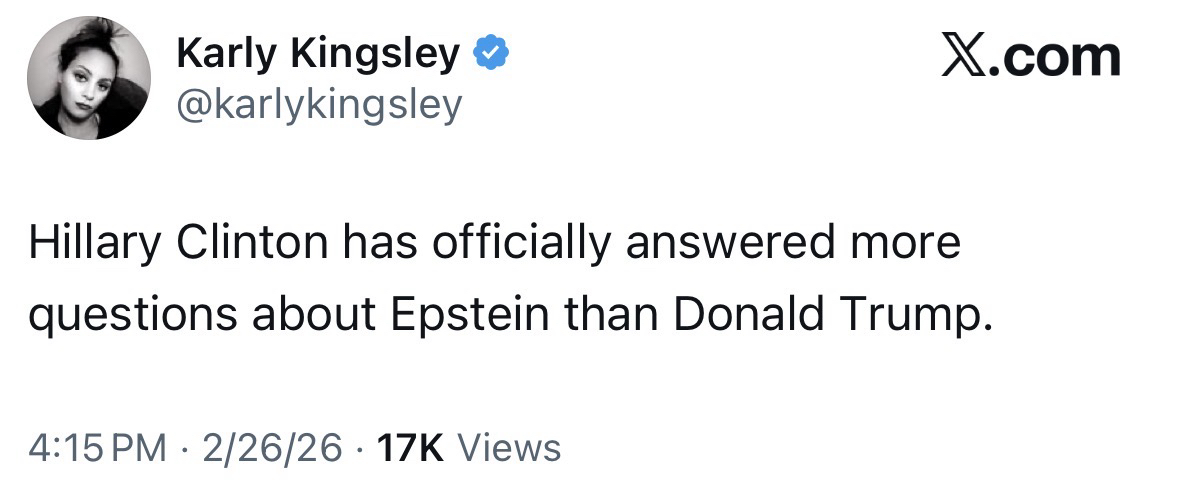The image size is (1179, 487).
Task: Click the 4:15 PM timestamp
Action: (x=98, y=447)
